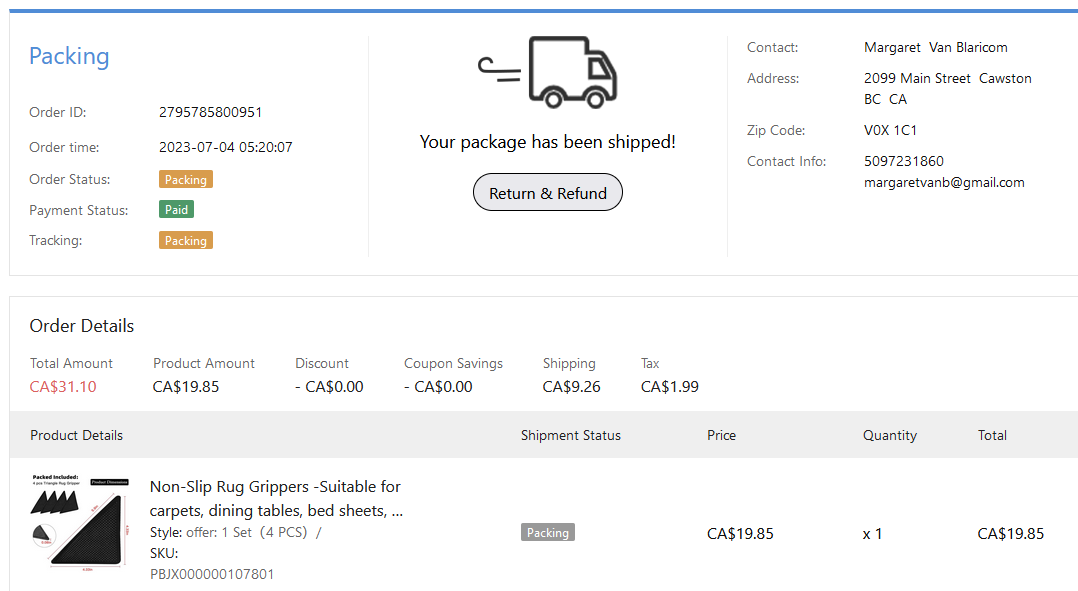Click the Packing badge beside Tracking
Screen dimensions: 1078x591
pyautogui.click(x=185, y=241)
